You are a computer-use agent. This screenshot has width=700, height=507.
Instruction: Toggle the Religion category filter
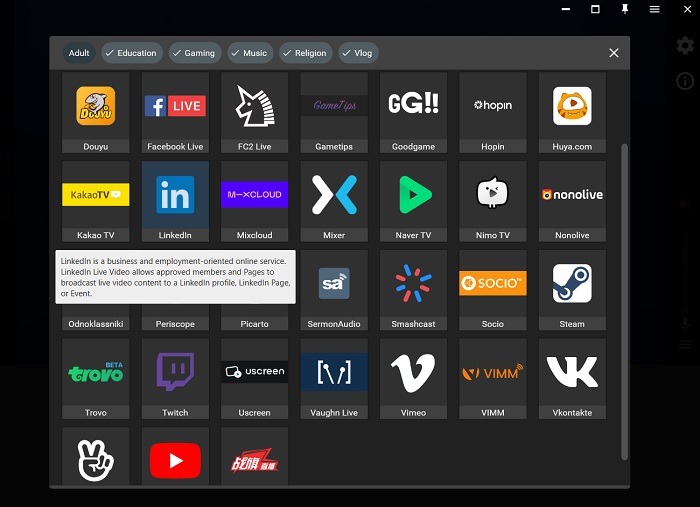click(306, 53)
